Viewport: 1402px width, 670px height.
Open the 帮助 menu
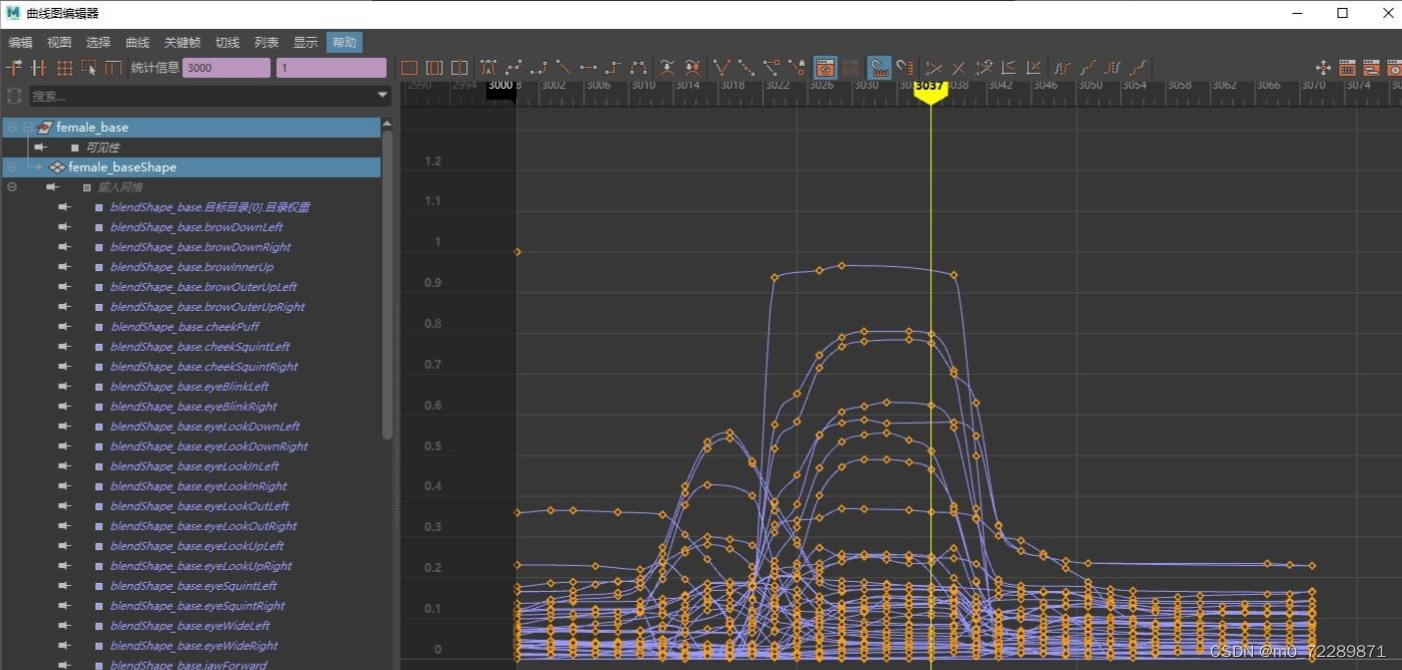[344, 42]
